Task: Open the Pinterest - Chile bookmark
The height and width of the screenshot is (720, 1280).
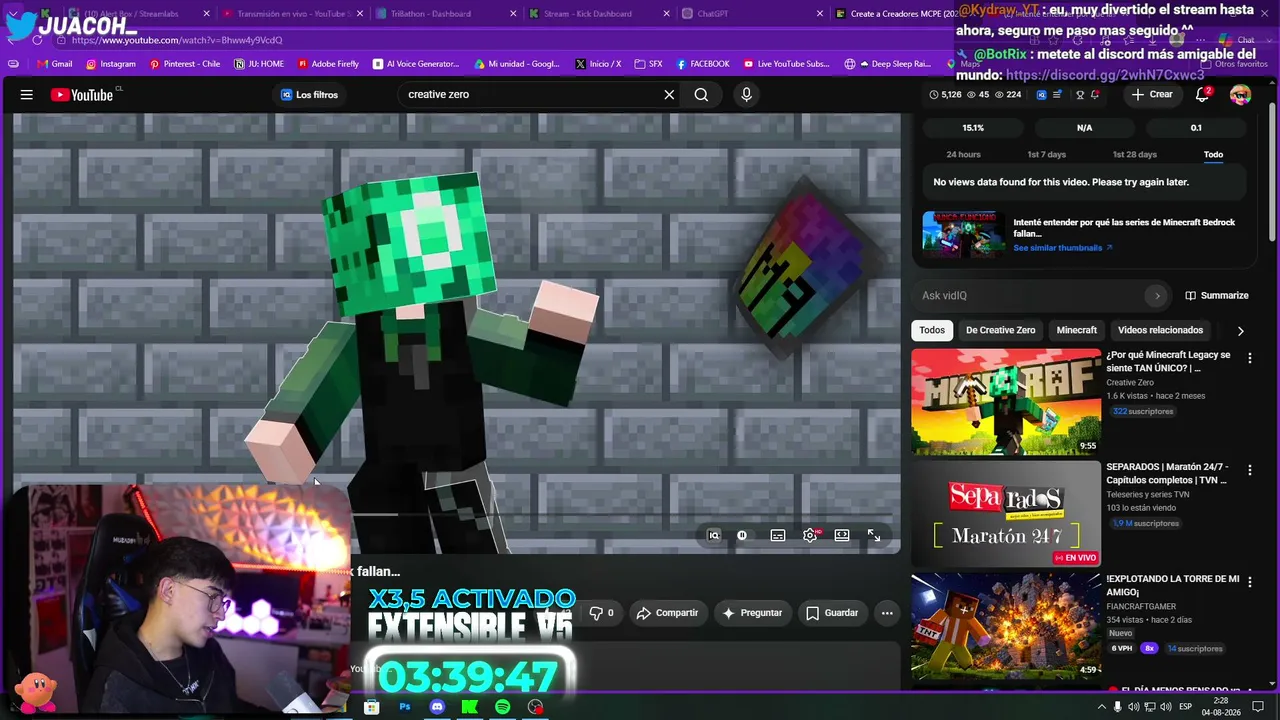Action: 185,64
